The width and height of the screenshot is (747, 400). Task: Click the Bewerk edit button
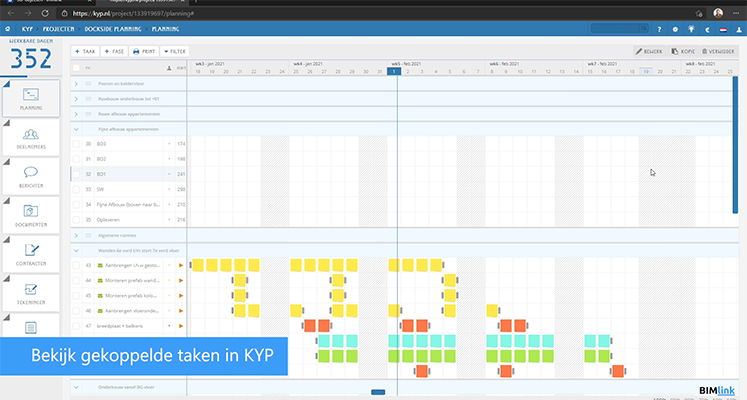(649, 51)
